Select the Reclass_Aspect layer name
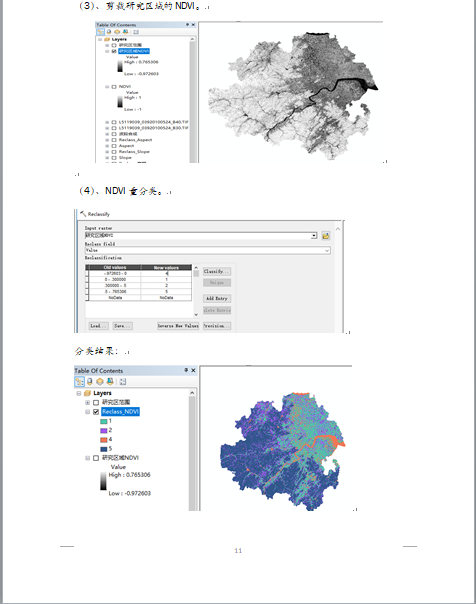The width and height of the screenshot is (476, 604). pos(135,140)
